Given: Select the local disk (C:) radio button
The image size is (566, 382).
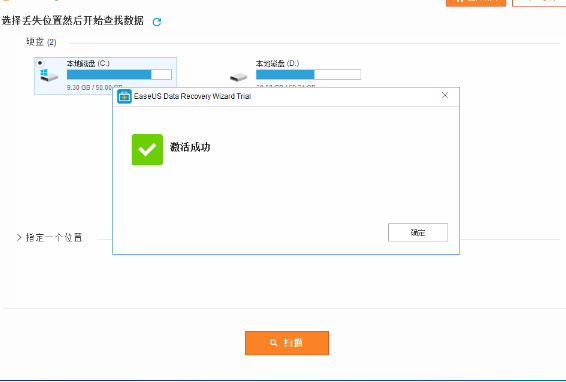Looking at the screenshot, I should [40, 63].
